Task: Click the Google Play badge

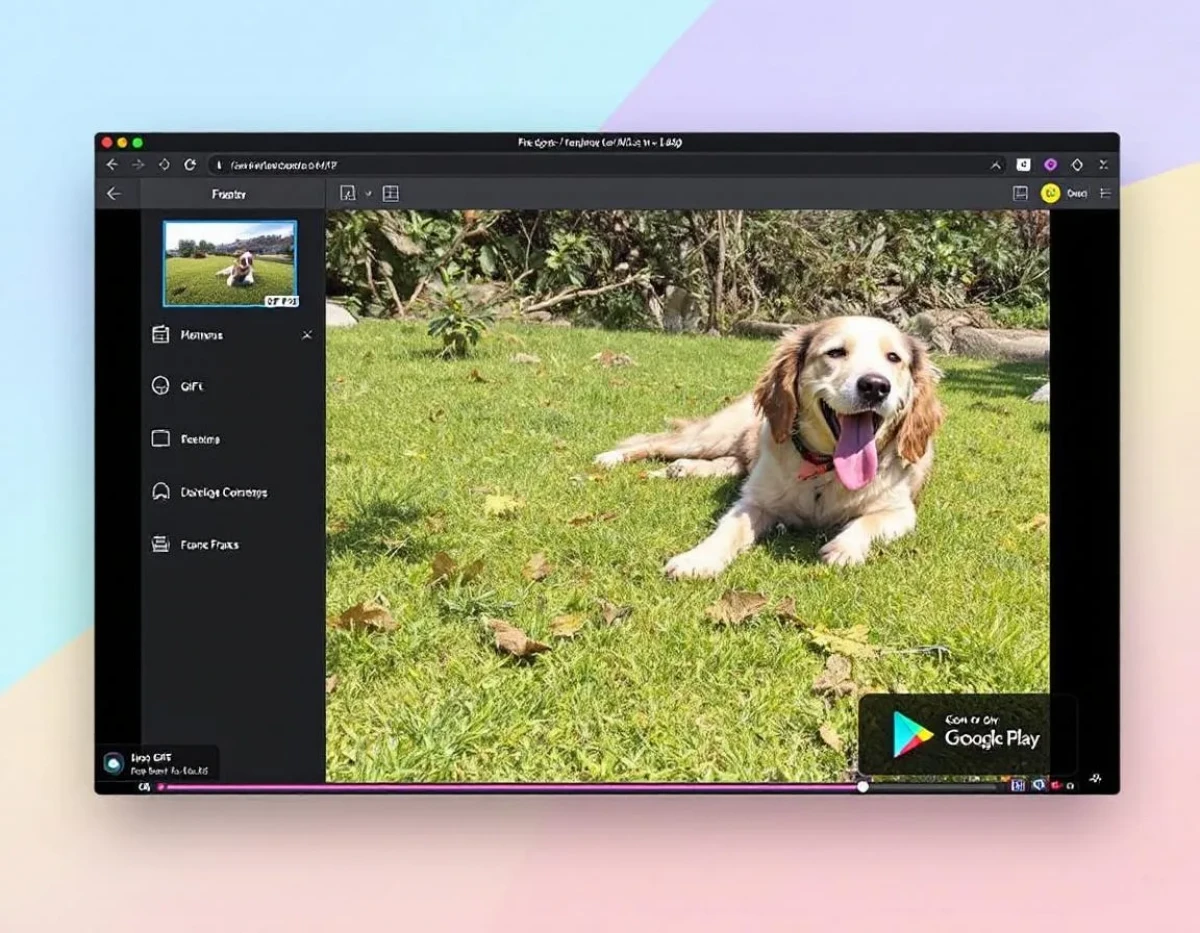Action: (967, 735)
